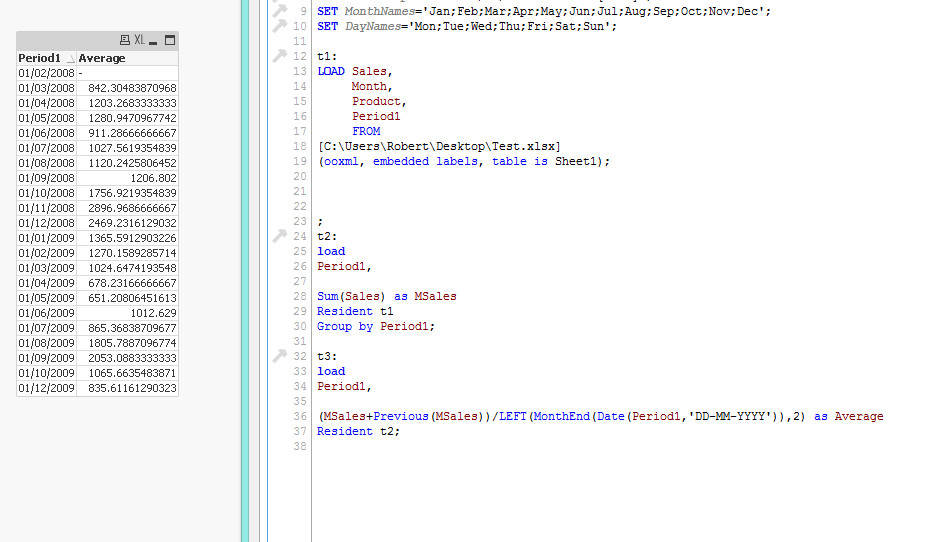The height and width of the screenshot is (542, 937).
Task: Click the Group by Period1 line
Action: pos(376,326)
